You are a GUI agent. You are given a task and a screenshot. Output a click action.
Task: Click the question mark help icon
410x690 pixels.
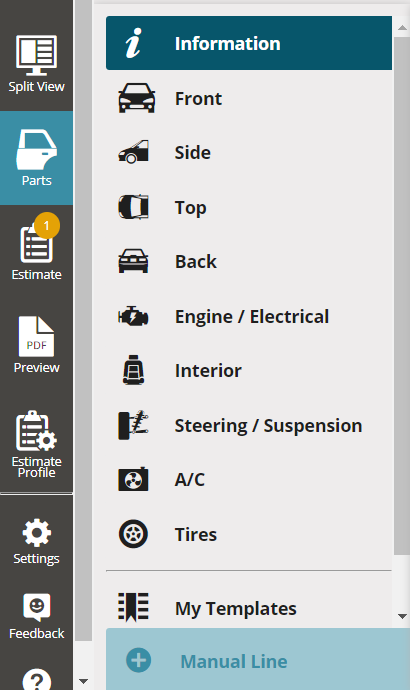[37, 679]
